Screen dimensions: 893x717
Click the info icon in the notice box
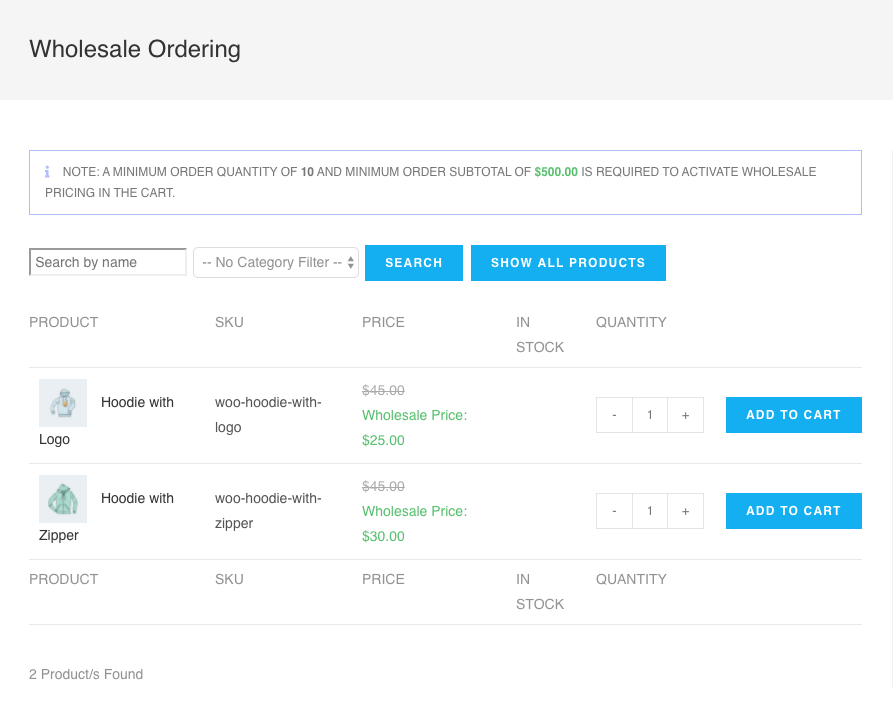tap(47, 172)
